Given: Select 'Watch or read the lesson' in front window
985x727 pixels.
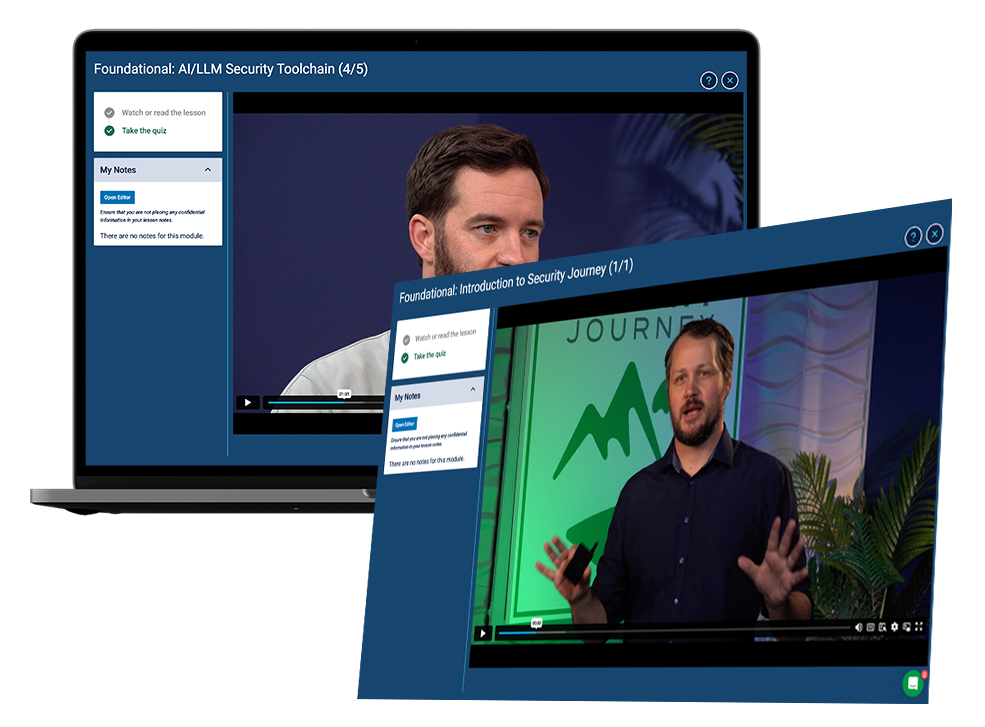Looking at the screenshot, I should [445, 335].
